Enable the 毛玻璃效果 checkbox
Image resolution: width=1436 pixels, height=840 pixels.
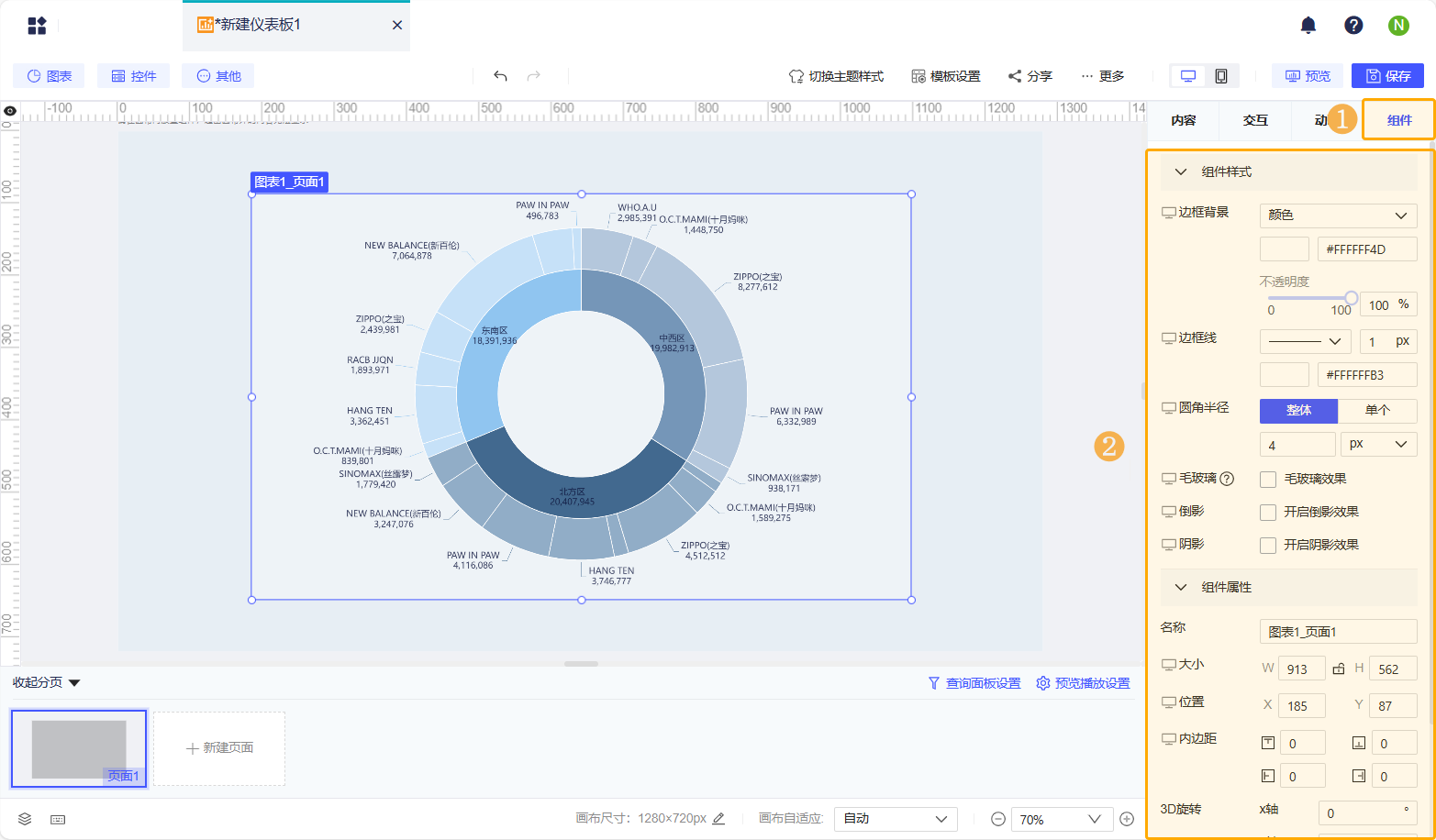(1268, 479)
